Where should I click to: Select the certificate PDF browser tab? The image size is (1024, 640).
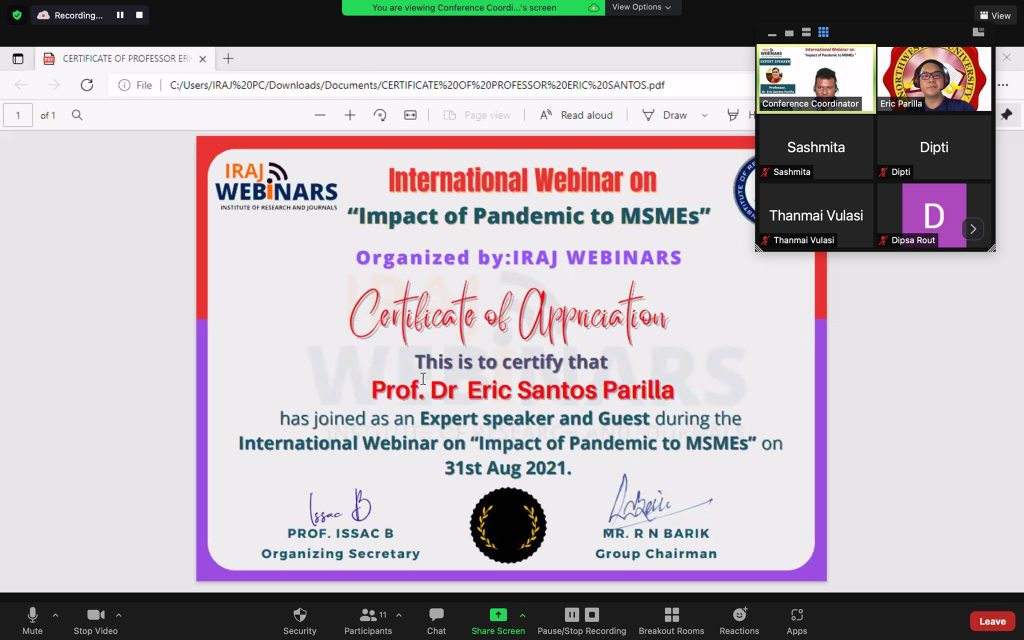coord(125,59)
